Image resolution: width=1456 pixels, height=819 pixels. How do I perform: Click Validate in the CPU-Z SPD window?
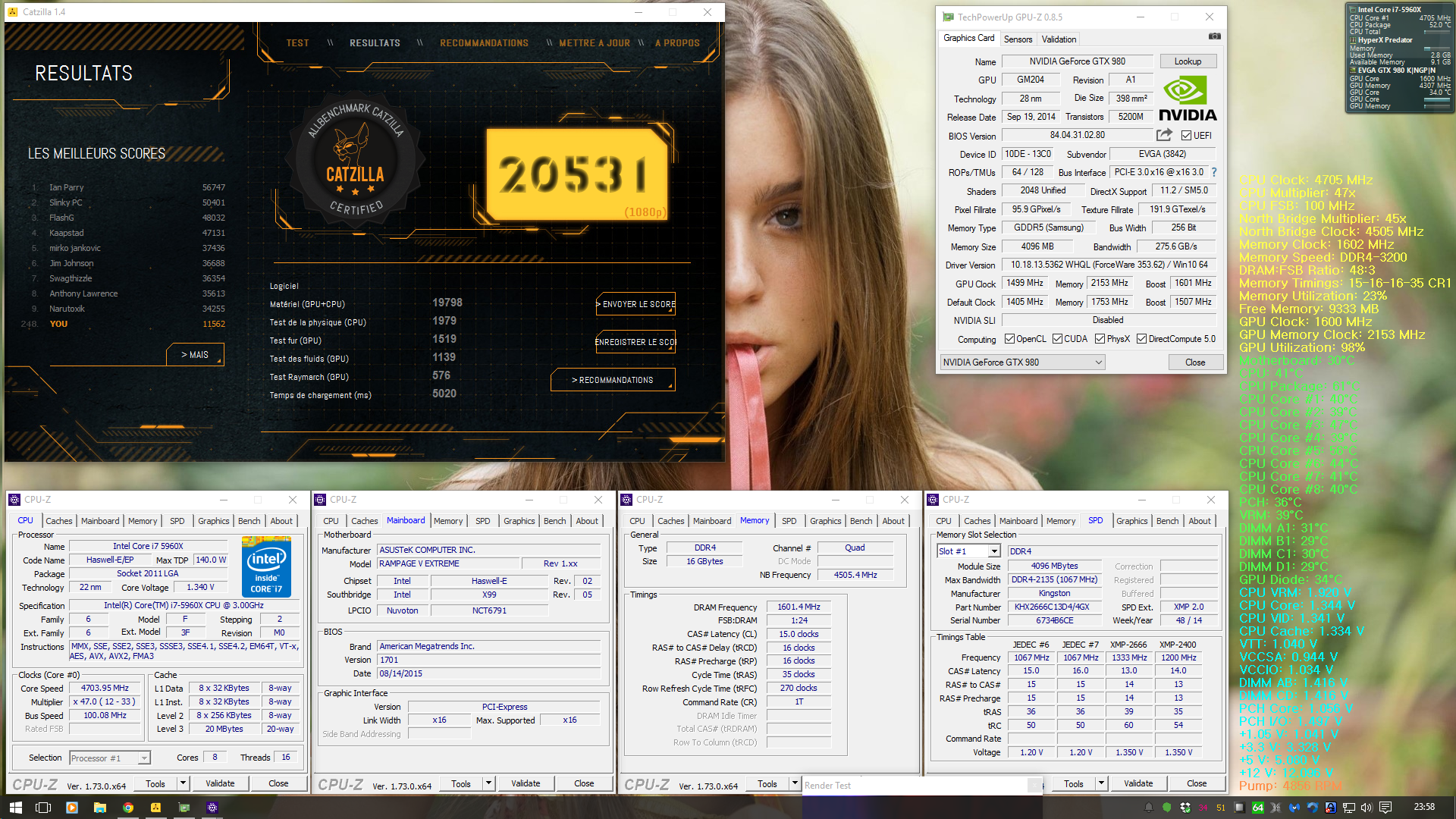(1137, 783)
